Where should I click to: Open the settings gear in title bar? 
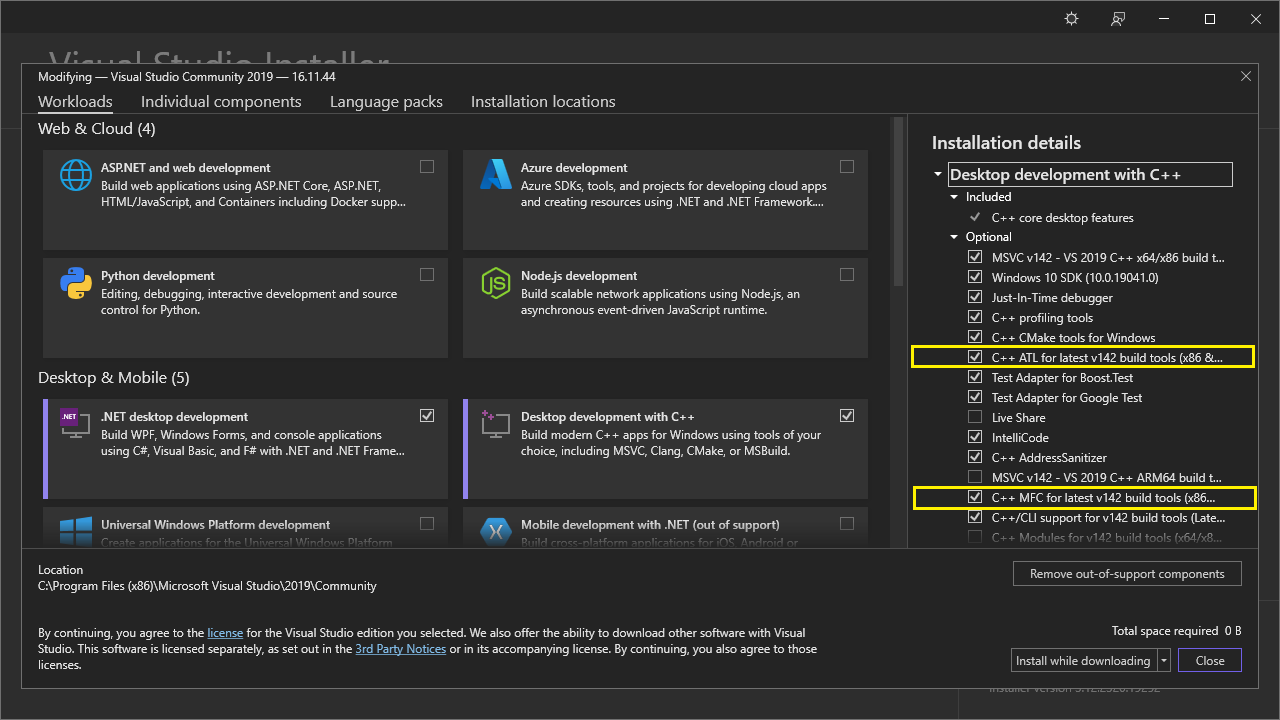tap(1072, 19)
